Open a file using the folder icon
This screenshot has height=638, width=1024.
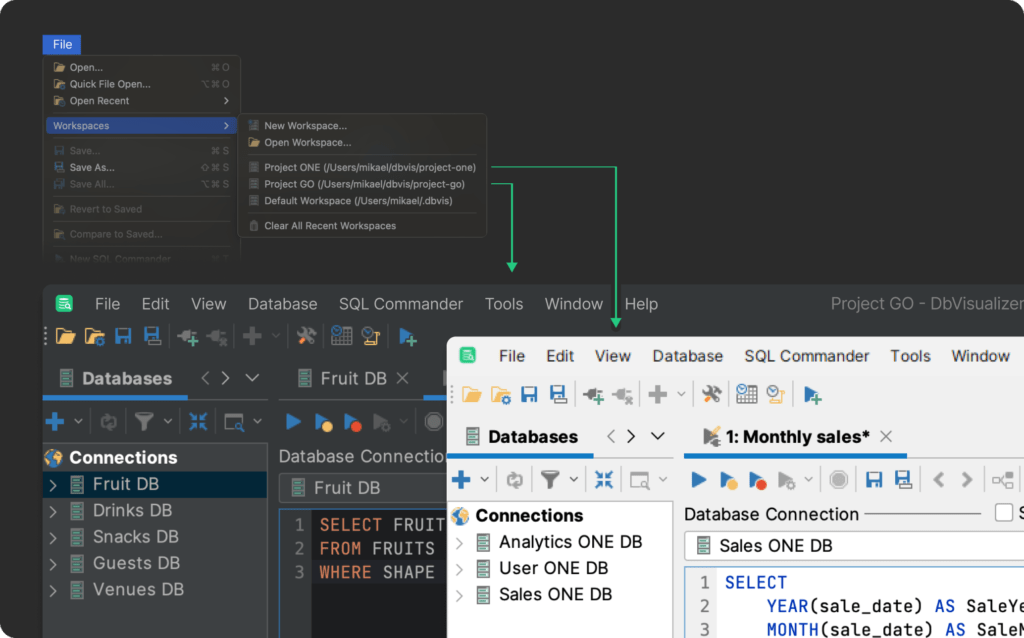coord(471,394)
